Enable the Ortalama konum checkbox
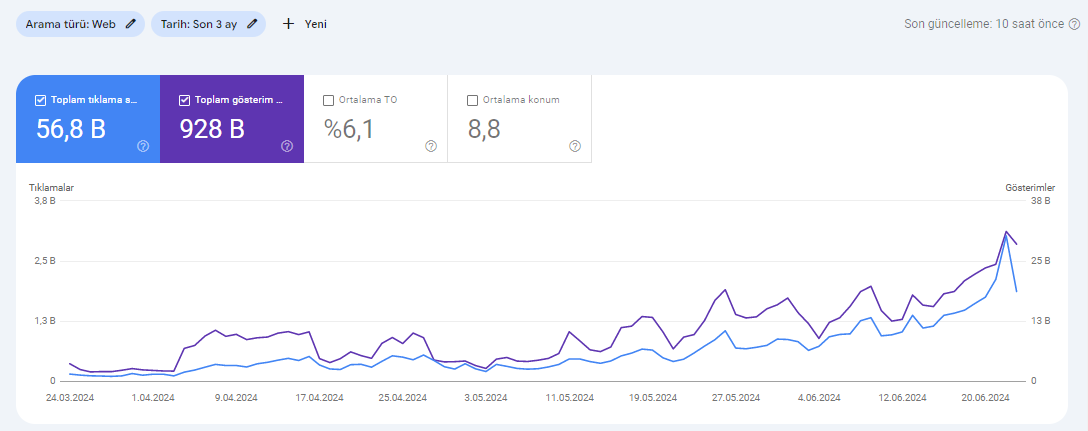This screenshot has width=1088, height=431. coord(472,100)
